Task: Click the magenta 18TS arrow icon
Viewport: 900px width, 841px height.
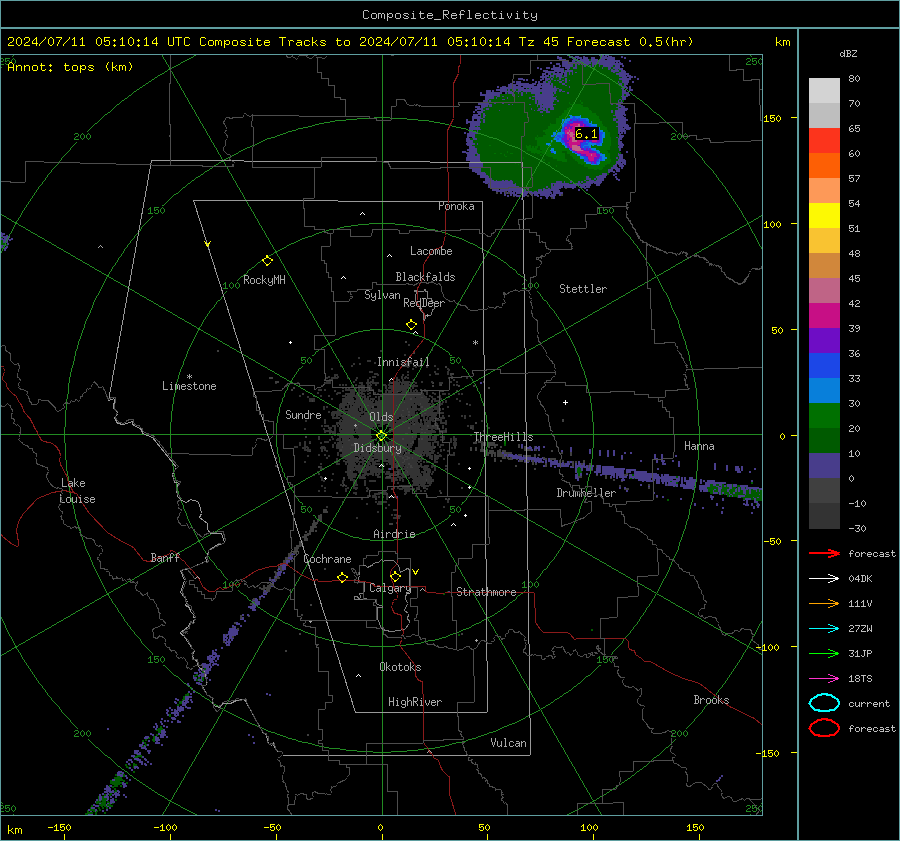Action: (x=824, y=679)
